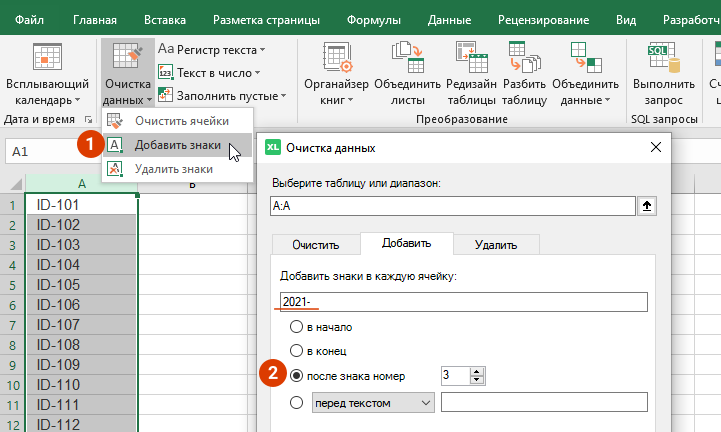The width and height of the screenshot is (721, 432).
Task: Increase the character position number spinner
Action: click(x=477, y=371)
